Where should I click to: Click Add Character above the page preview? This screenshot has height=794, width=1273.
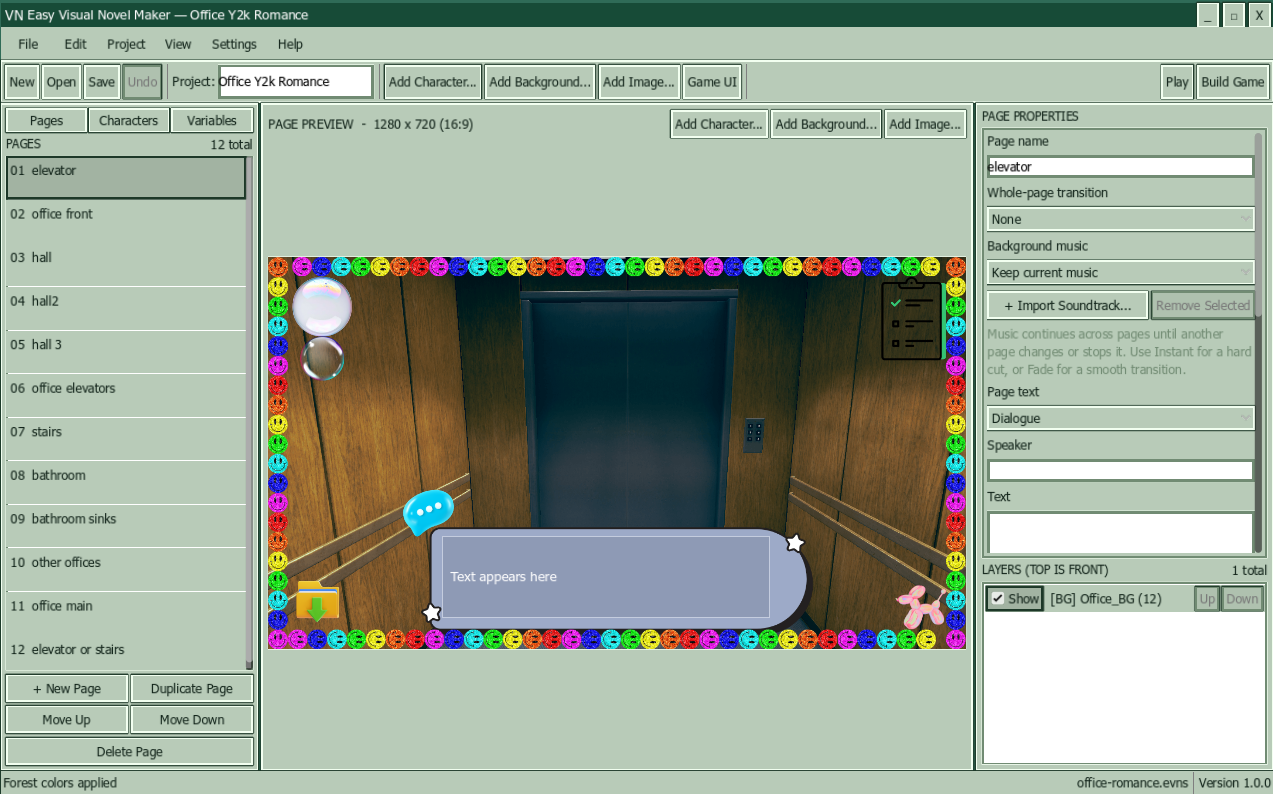pos(719,124)
